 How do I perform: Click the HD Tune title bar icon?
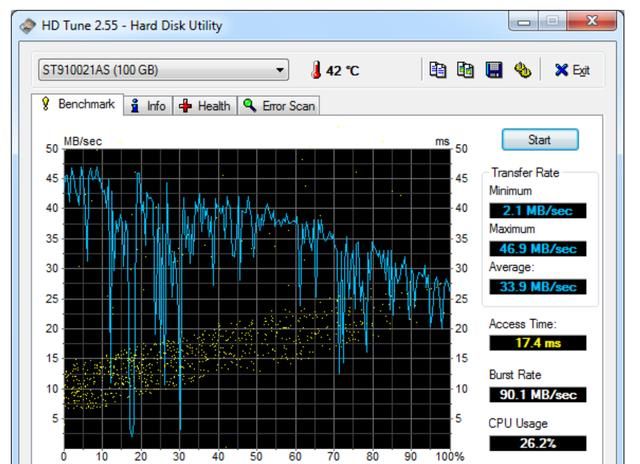click(28, 25)
